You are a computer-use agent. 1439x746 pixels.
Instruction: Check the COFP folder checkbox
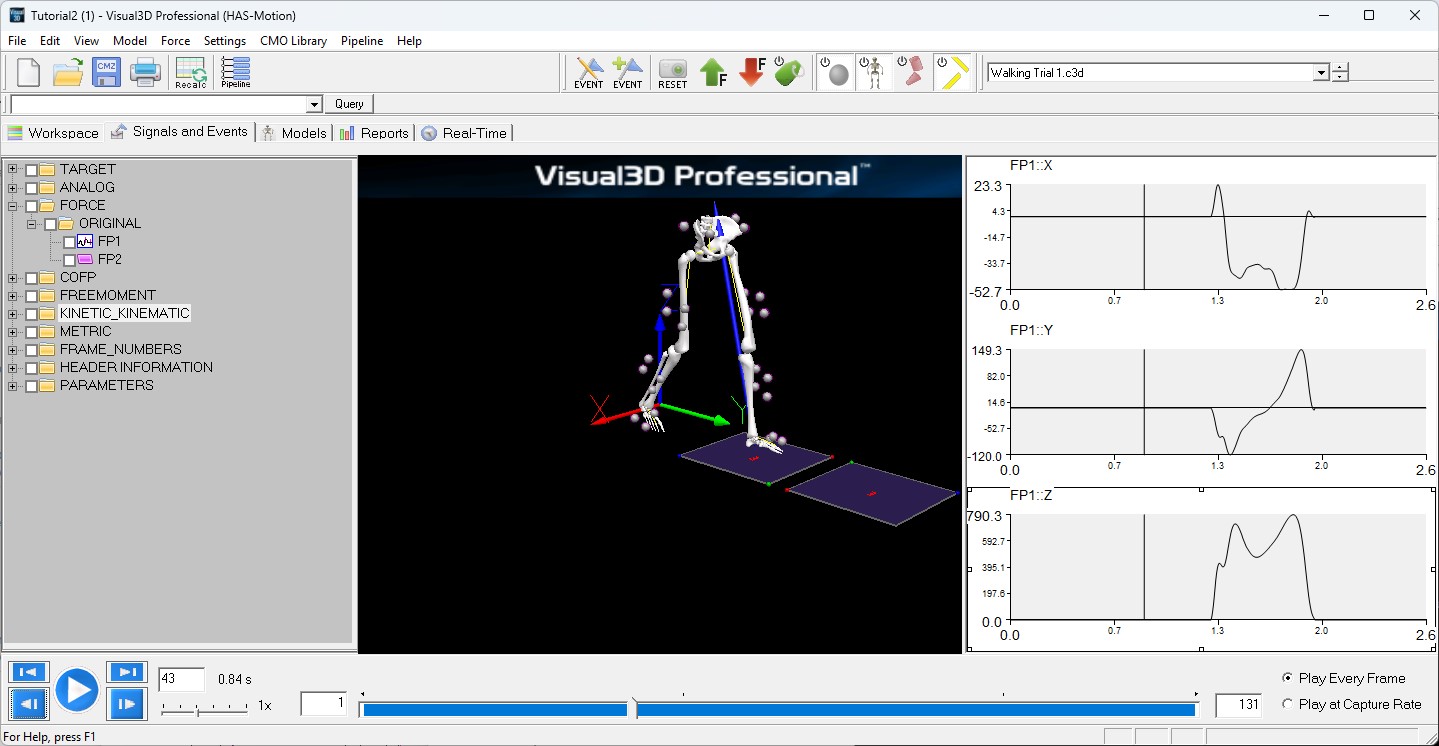31,278
